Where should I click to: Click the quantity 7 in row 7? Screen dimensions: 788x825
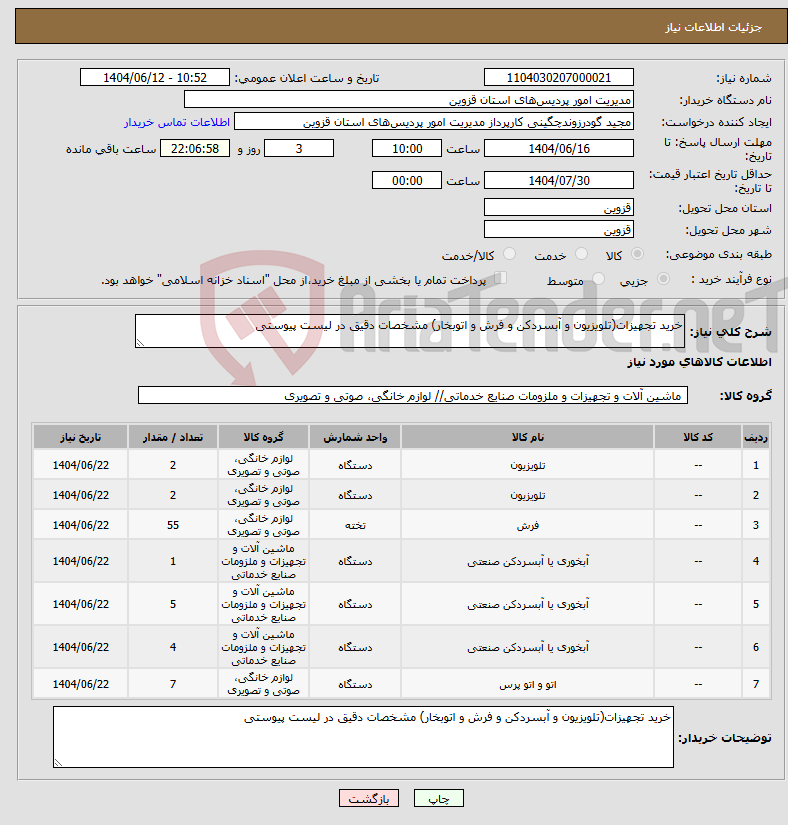173,684
